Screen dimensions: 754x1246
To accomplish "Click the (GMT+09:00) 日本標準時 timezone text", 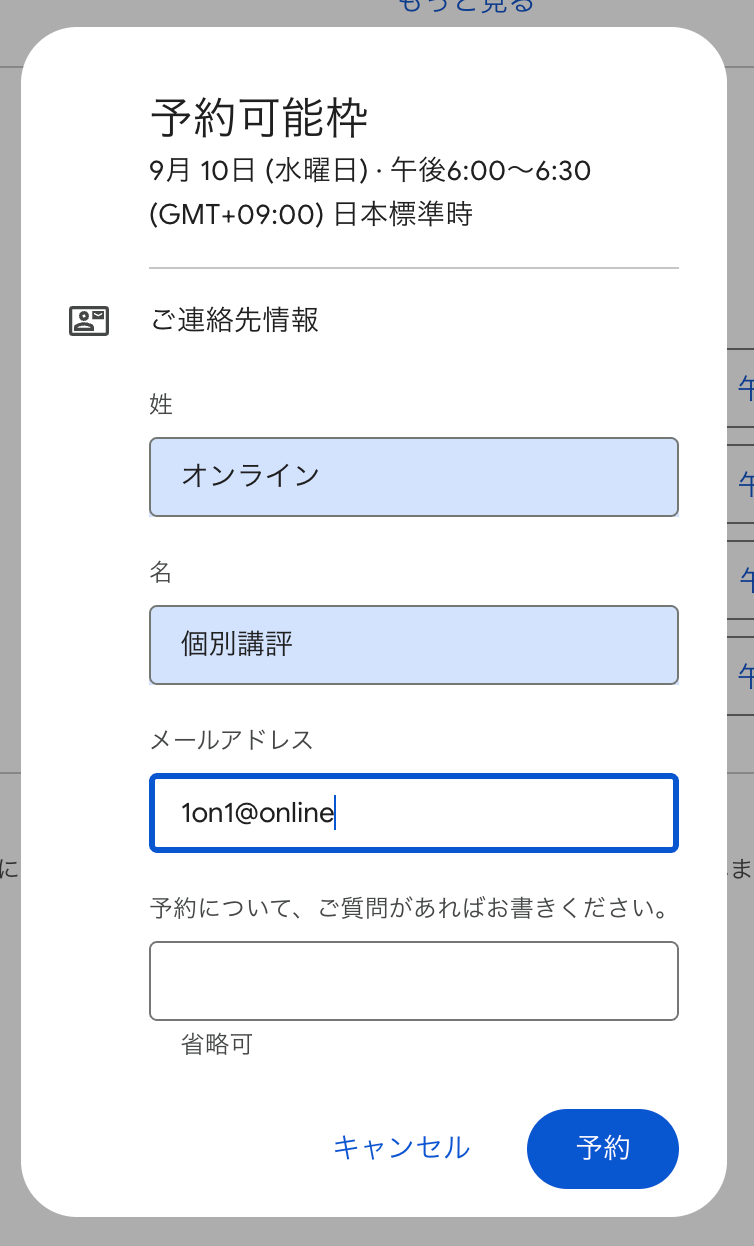I will point(310,214).
